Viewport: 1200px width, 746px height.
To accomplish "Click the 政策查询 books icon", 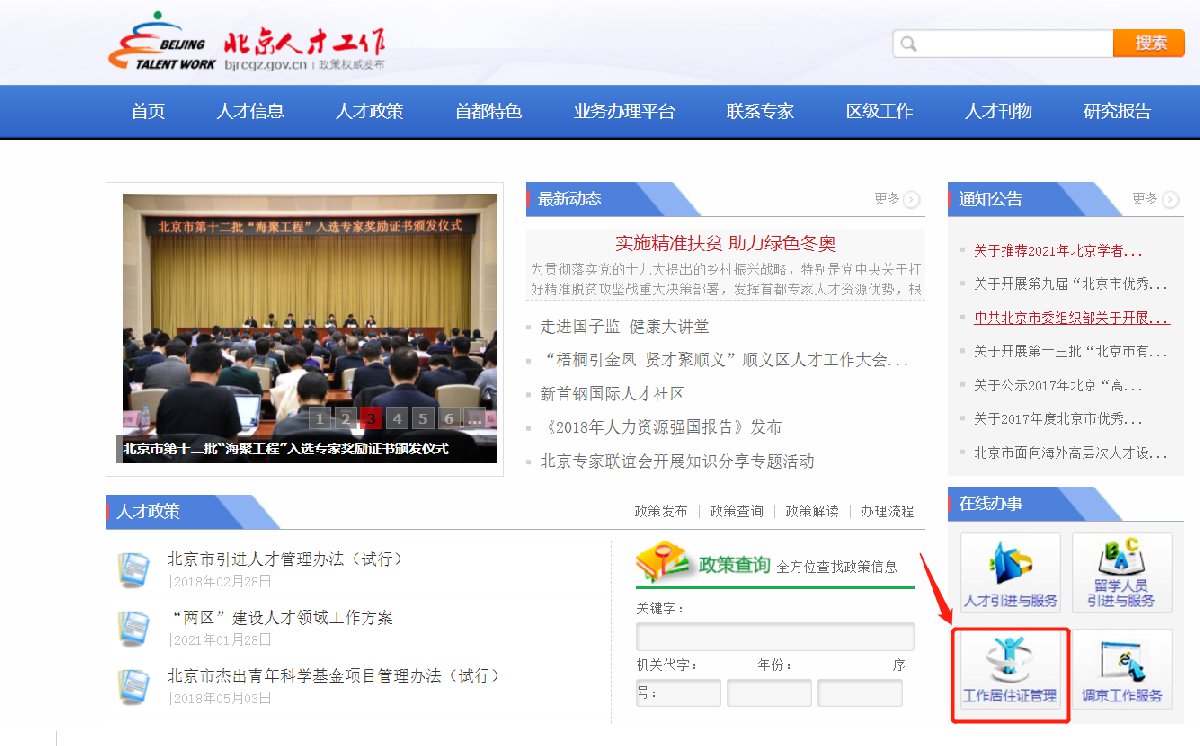I will pyautogui.click(x=664, y=562).
